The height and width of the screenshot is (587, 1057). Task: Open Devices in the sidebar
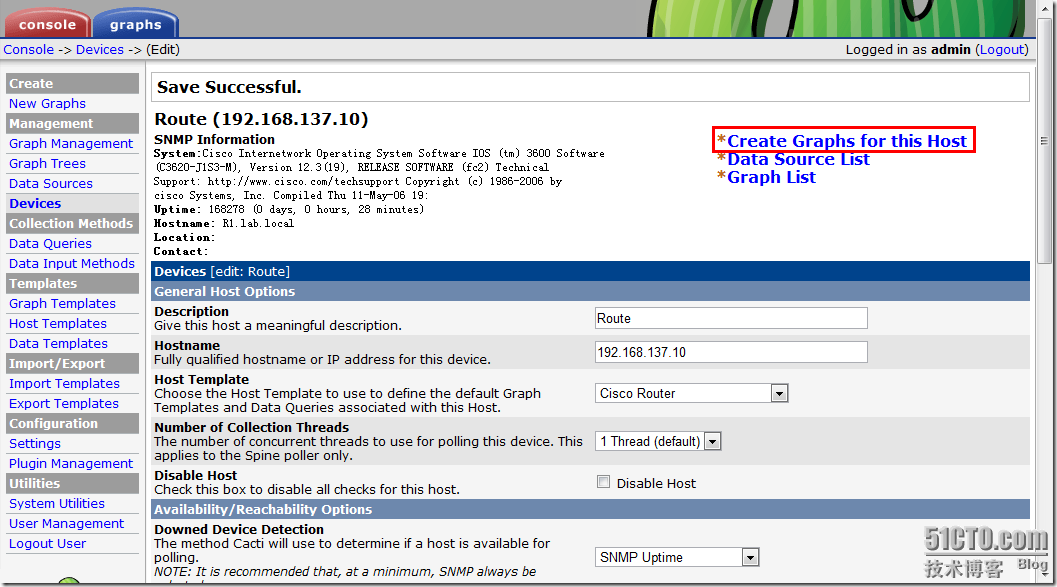pyautogui.click(x=35, y=204)
